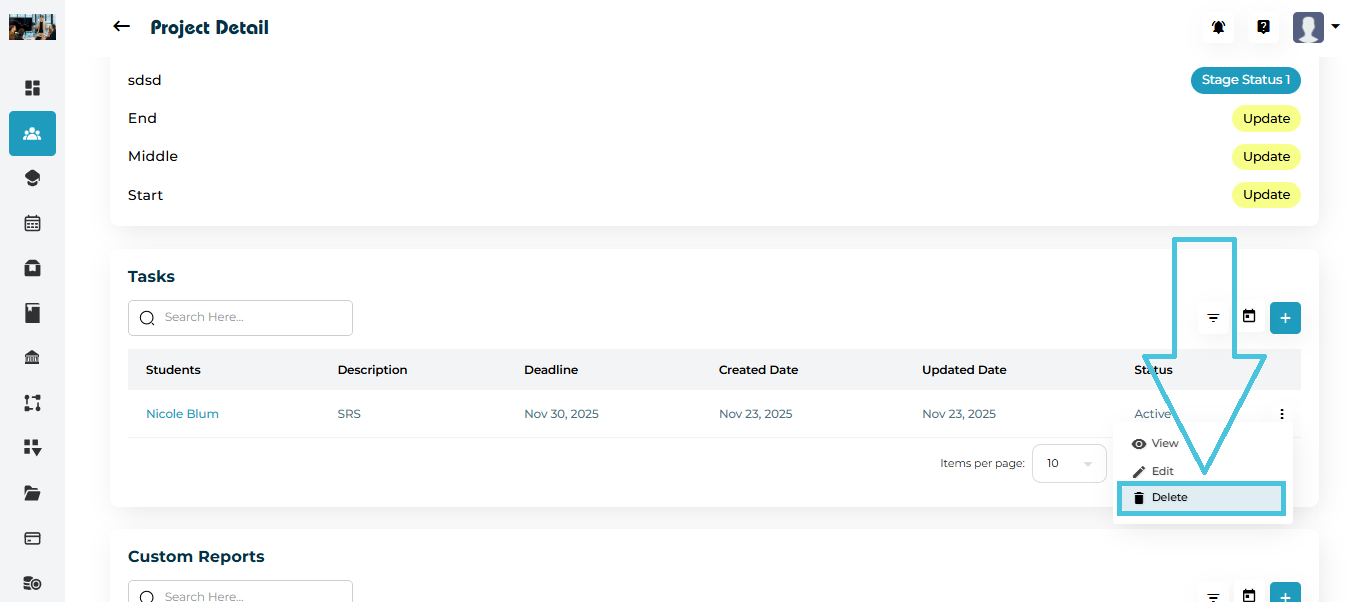Click the bank building sidebar icon

coord(32,358)
